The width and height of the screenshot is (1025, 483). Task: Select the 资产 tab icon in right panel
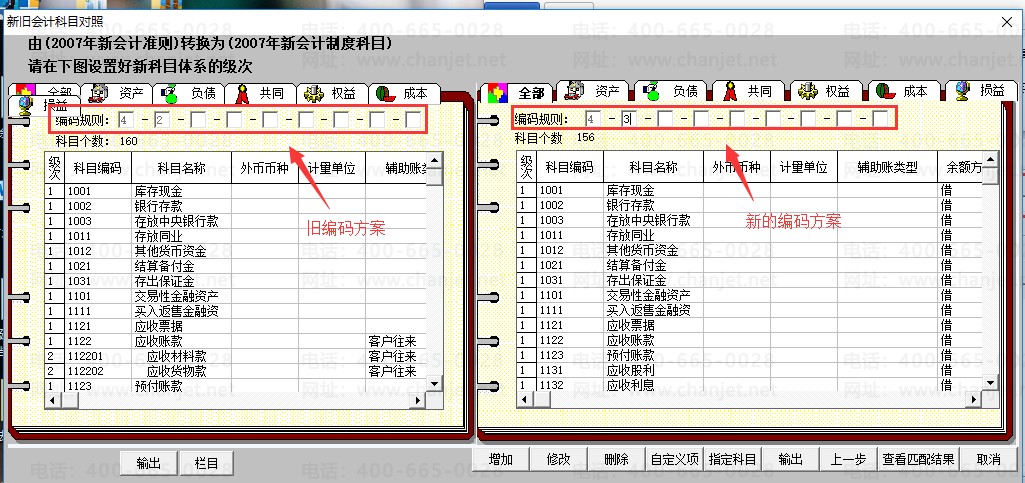point(575,92)
